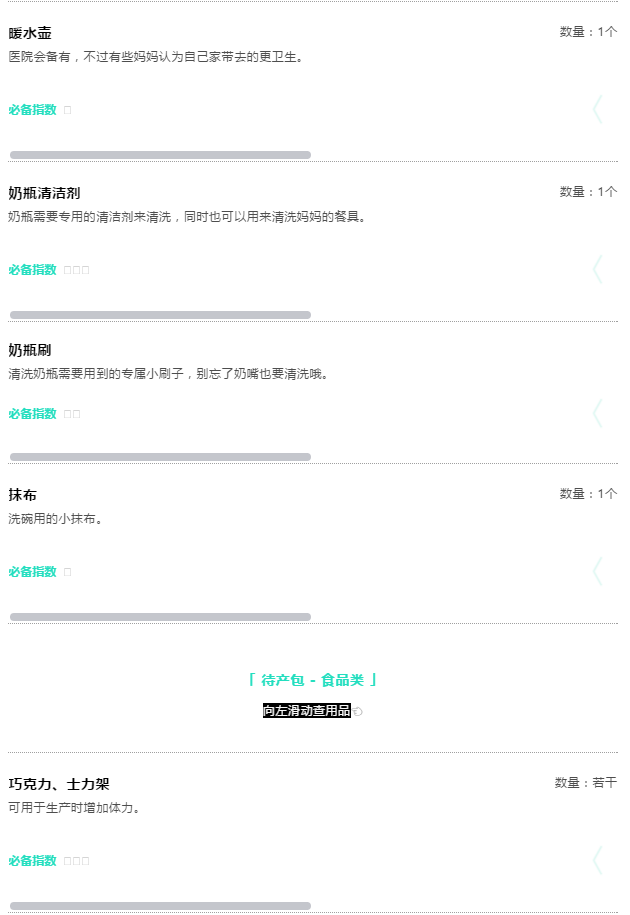630x915 pixels.
Task: Open the 巧克力、士力架 item title
Action: (59, 784)
